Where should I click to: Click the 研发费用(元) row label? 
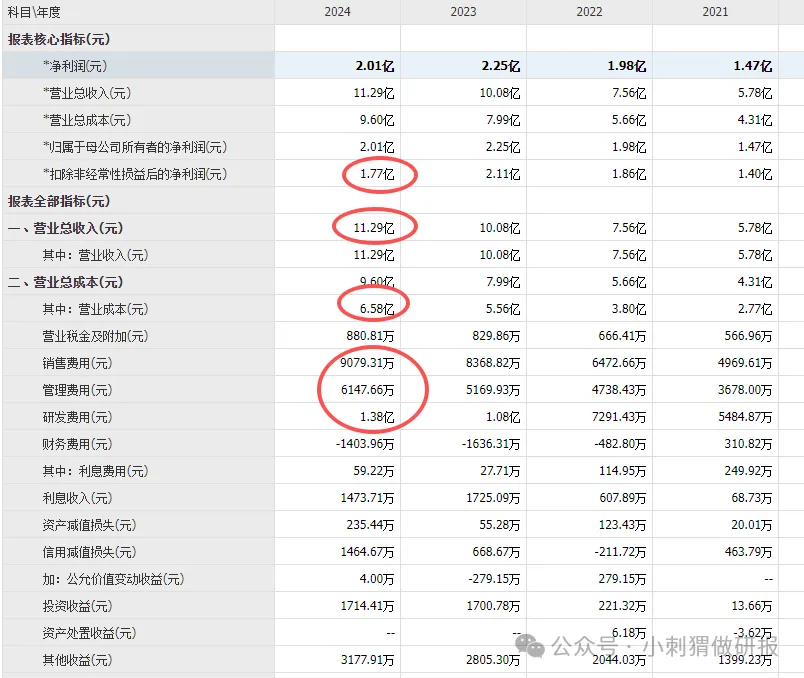point(77,417)
